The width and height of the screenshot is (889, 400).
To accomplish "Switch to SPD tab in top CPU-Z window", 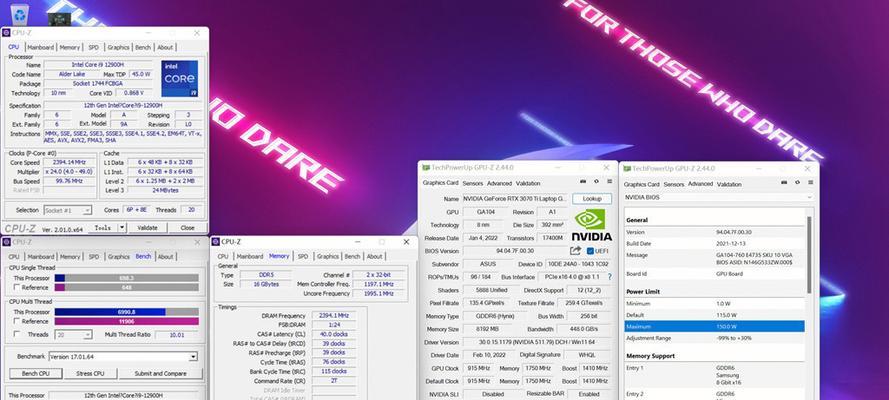I will (x=93, y=48).
